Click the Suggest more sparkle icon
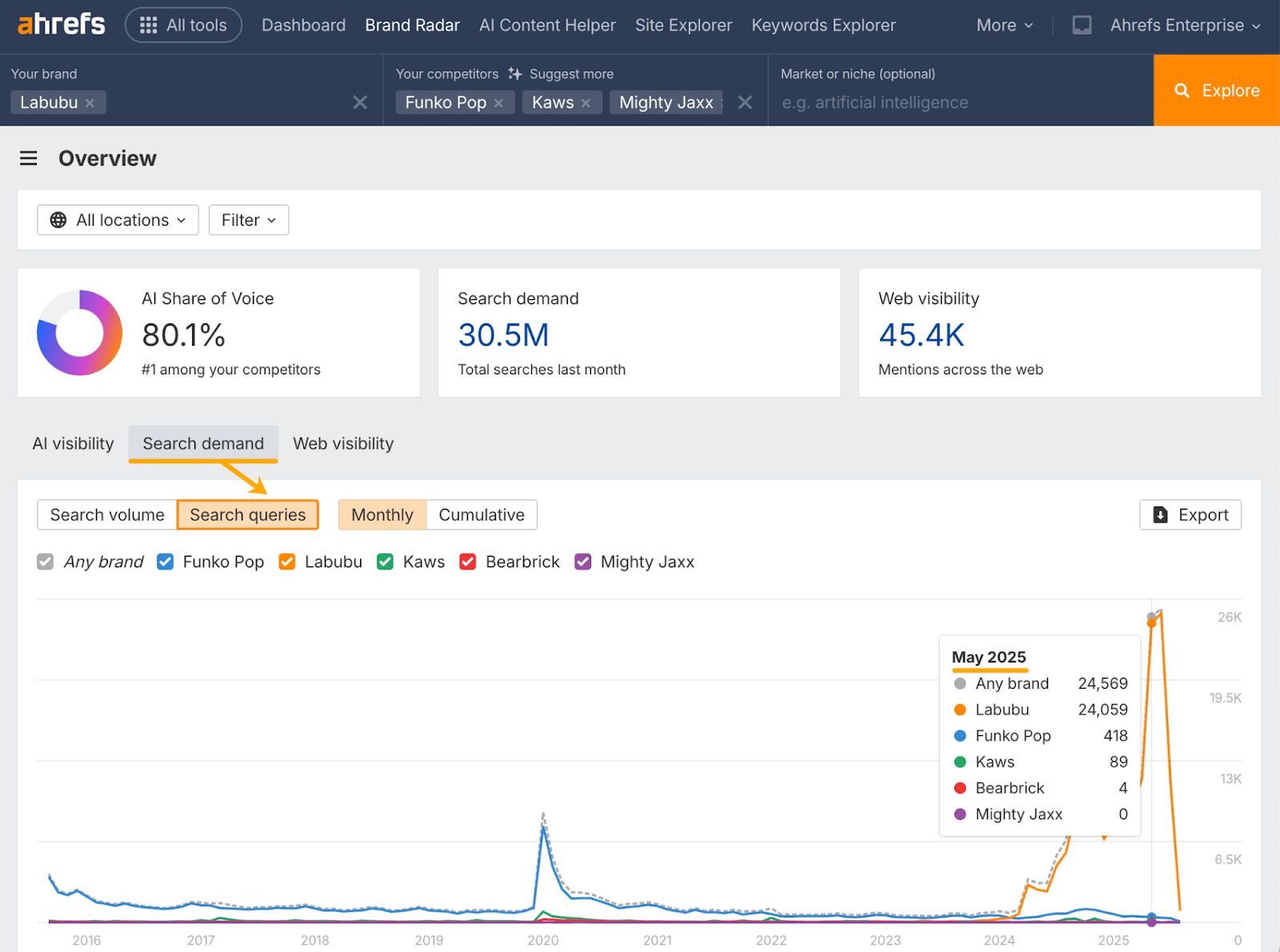The height and width of the screenshot is (952, 1280). (516, 73)
